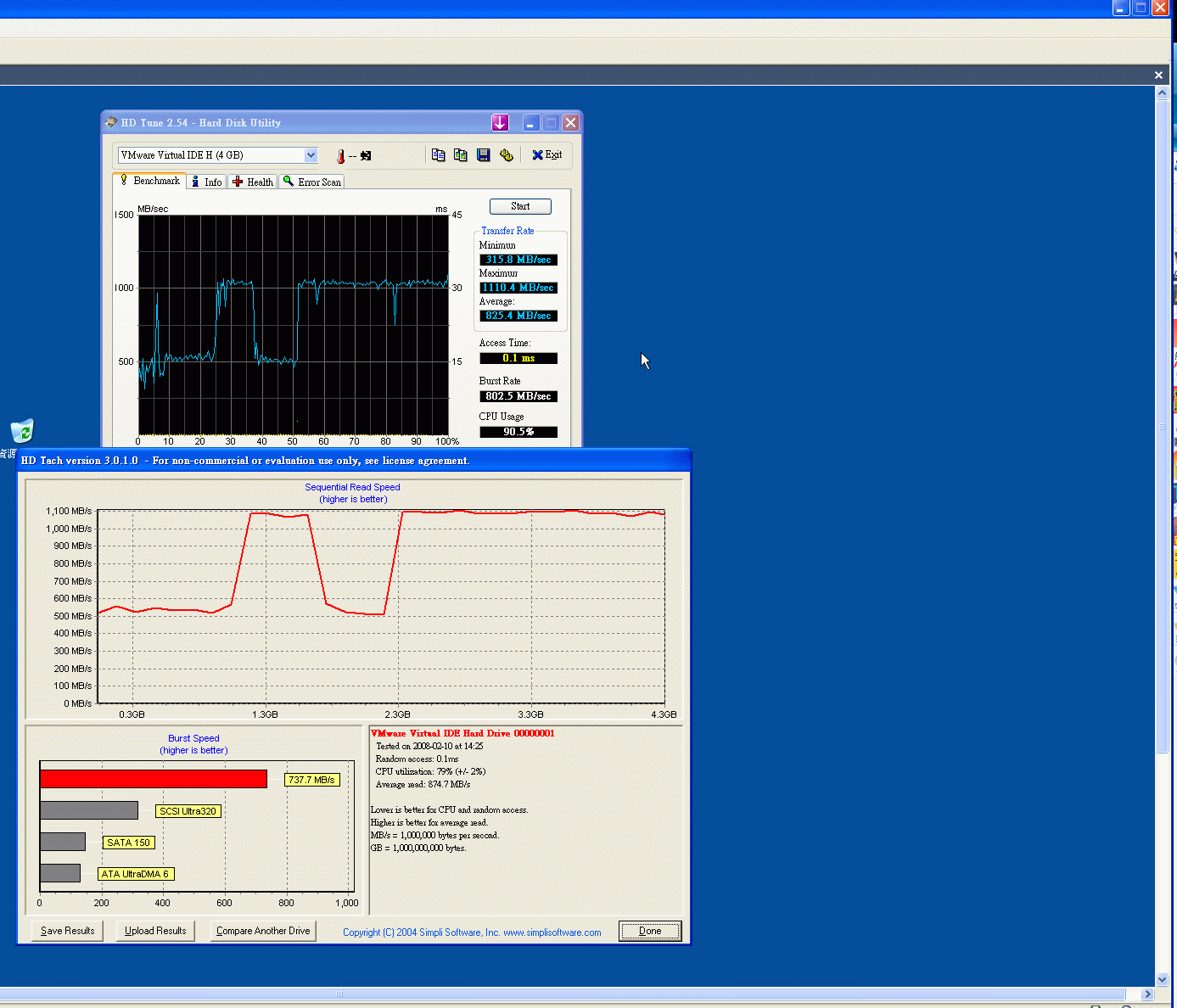Close the inner dark panel with X

1158,76
